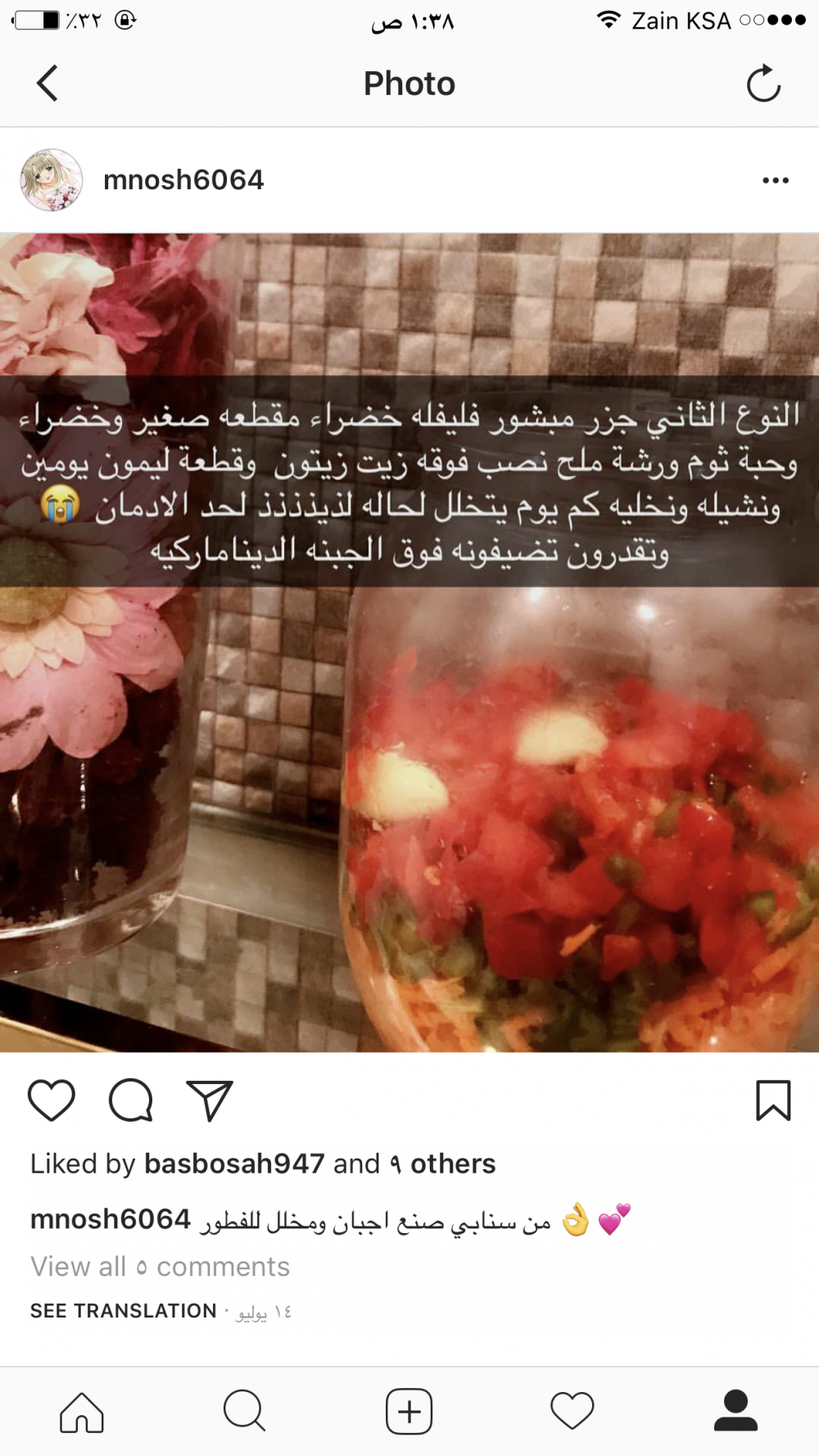
Task: Tap the mnosh6064 username in the header
Action: click(x=183, y=180)
